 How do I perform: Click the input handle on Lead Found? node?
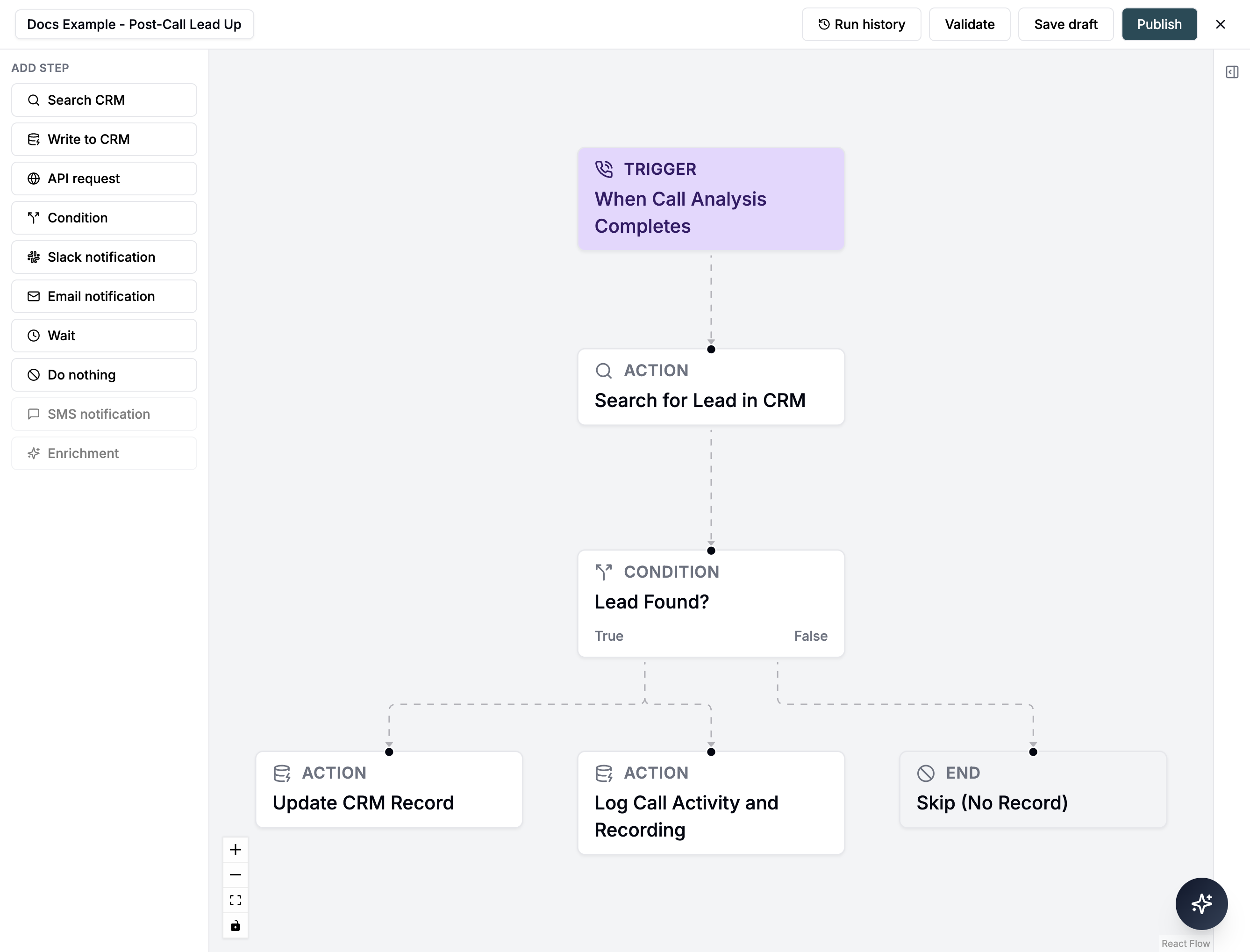click(x=711, y=551)
